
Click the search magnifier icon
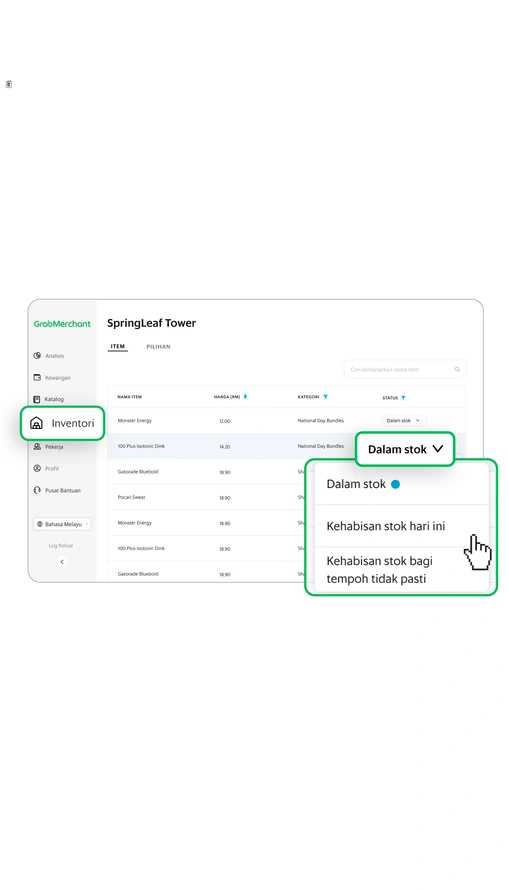tap(457, 370)
